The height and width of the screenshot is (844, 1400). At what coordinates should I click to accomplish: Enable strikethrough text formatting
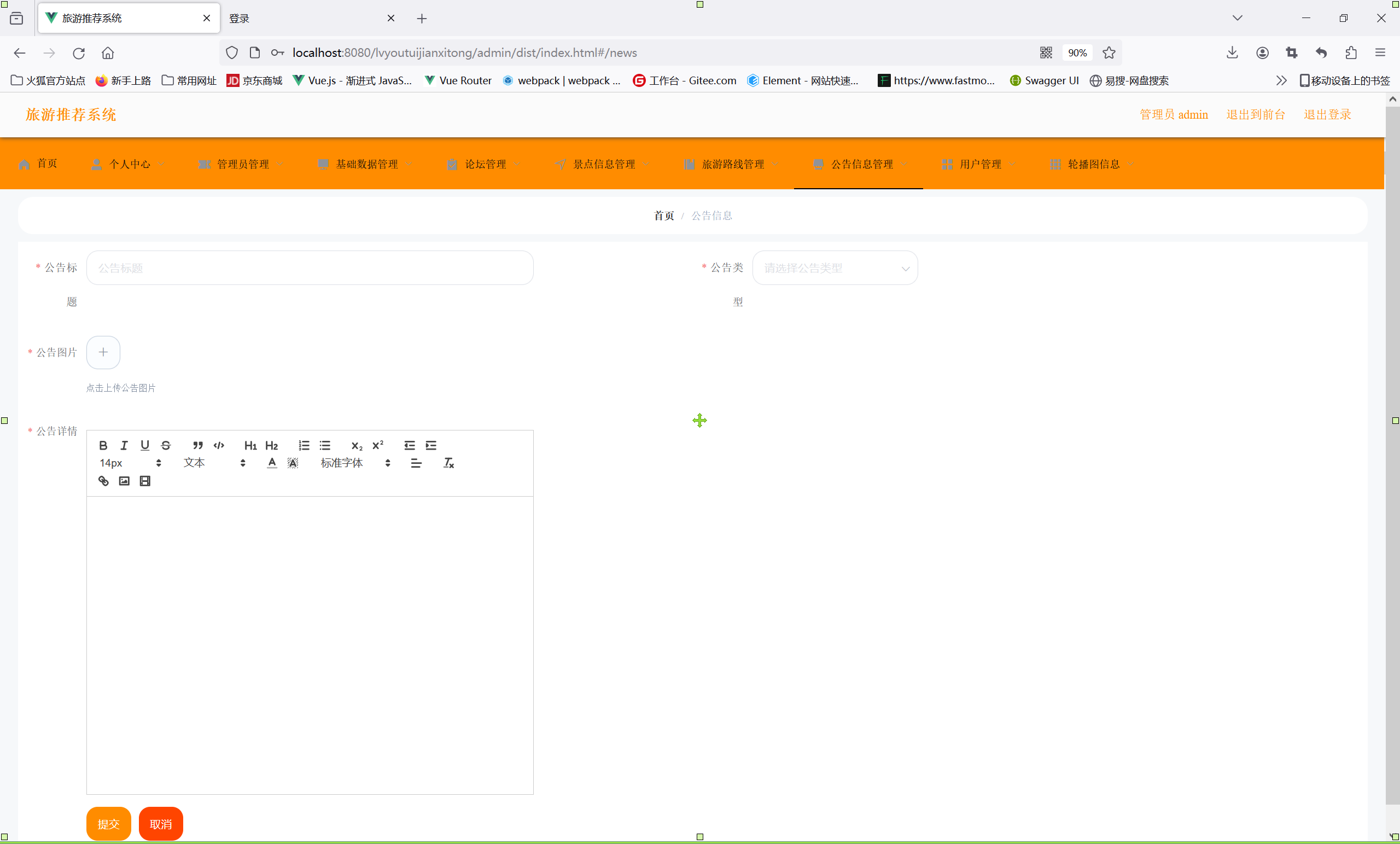(x=166, y=445)
